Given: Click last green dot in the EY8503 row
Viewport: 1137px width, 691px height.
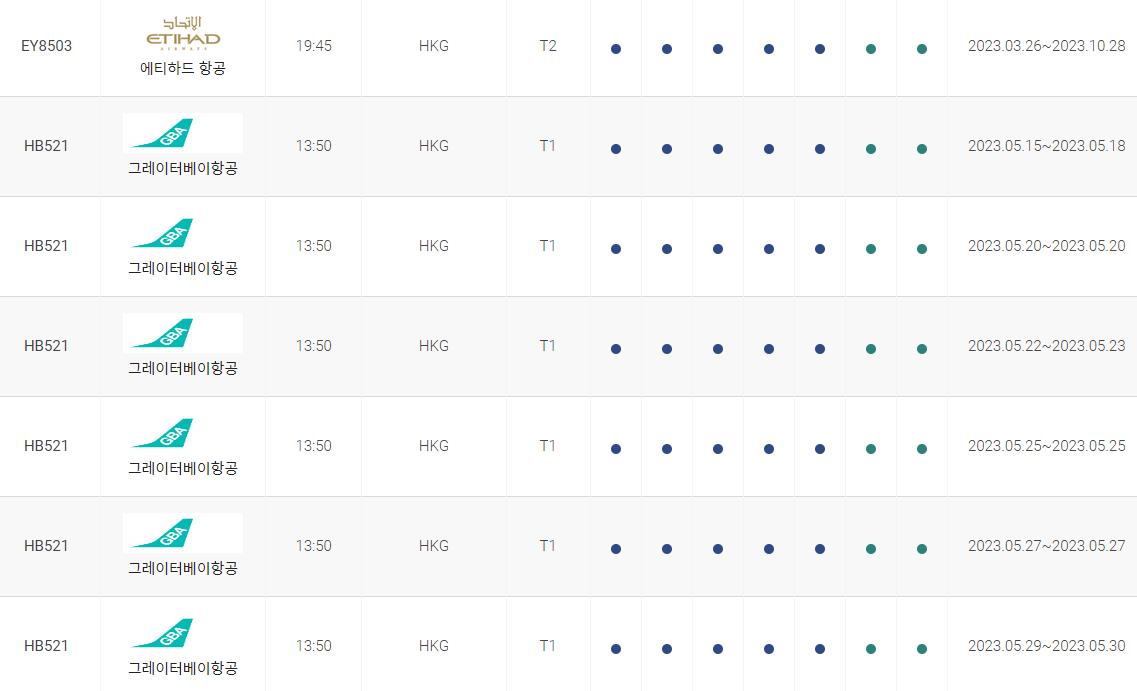Looking at the screenshot, I should coord(922,49).
